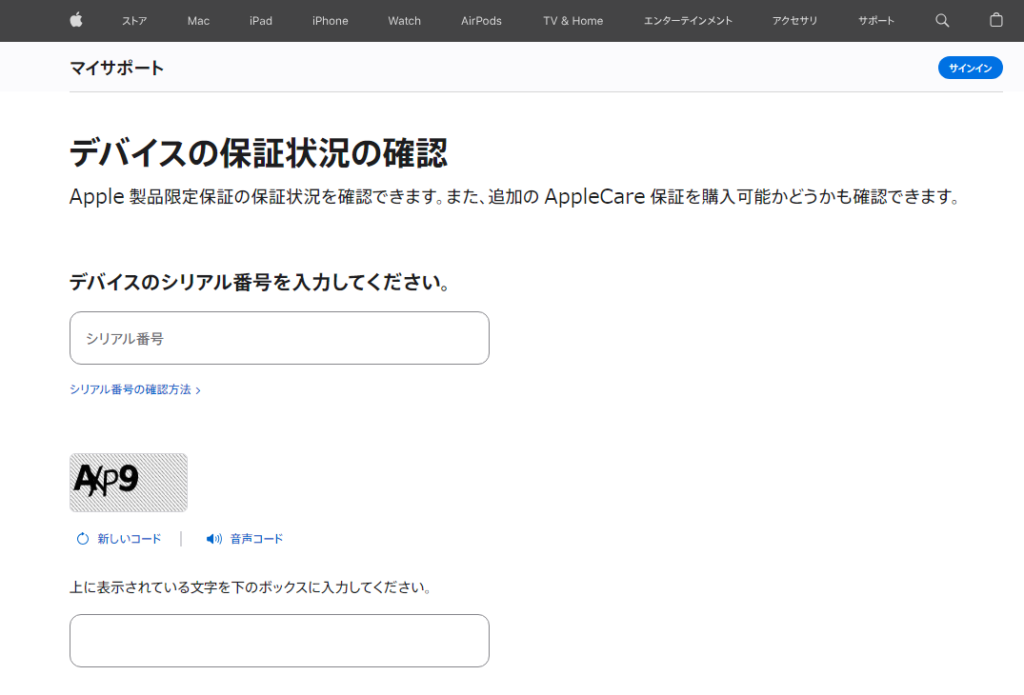Click the Apple logo icon
This screenshot has height=695, width=1024.
[76, 20]
